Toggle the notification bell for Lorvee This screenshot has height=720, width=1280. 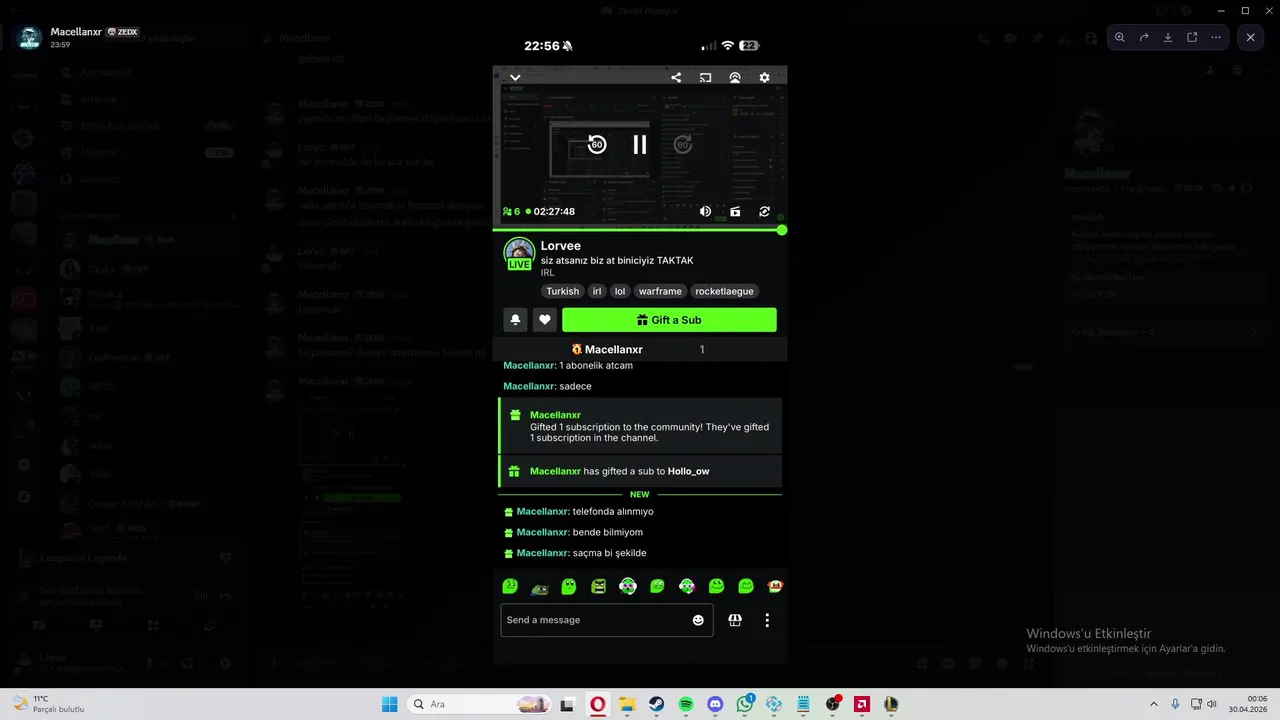point(515,320)
